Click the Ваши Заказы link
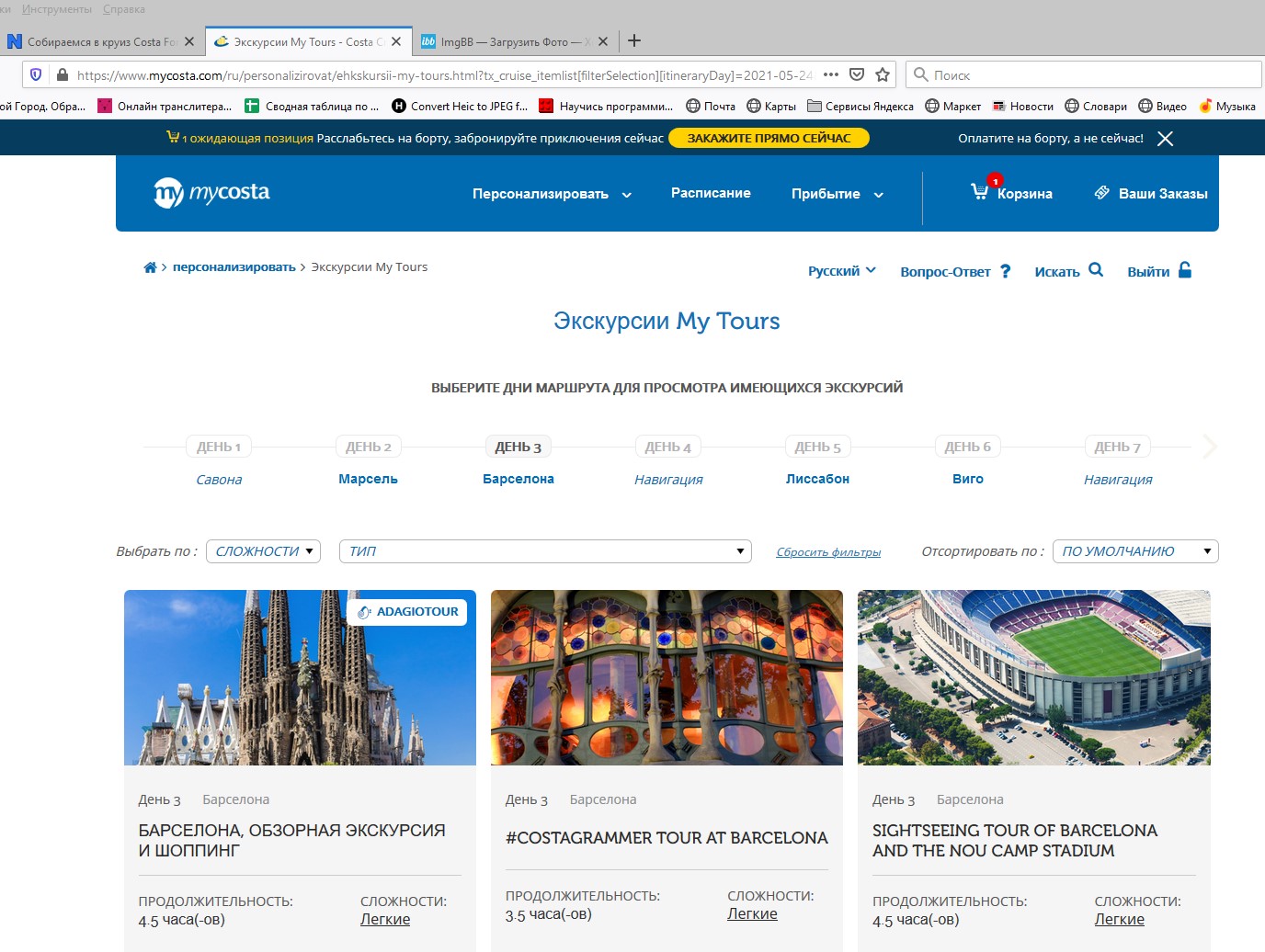Image resolution: width=1265 pixels, height=952 pixels. [x=1163, y=194]
